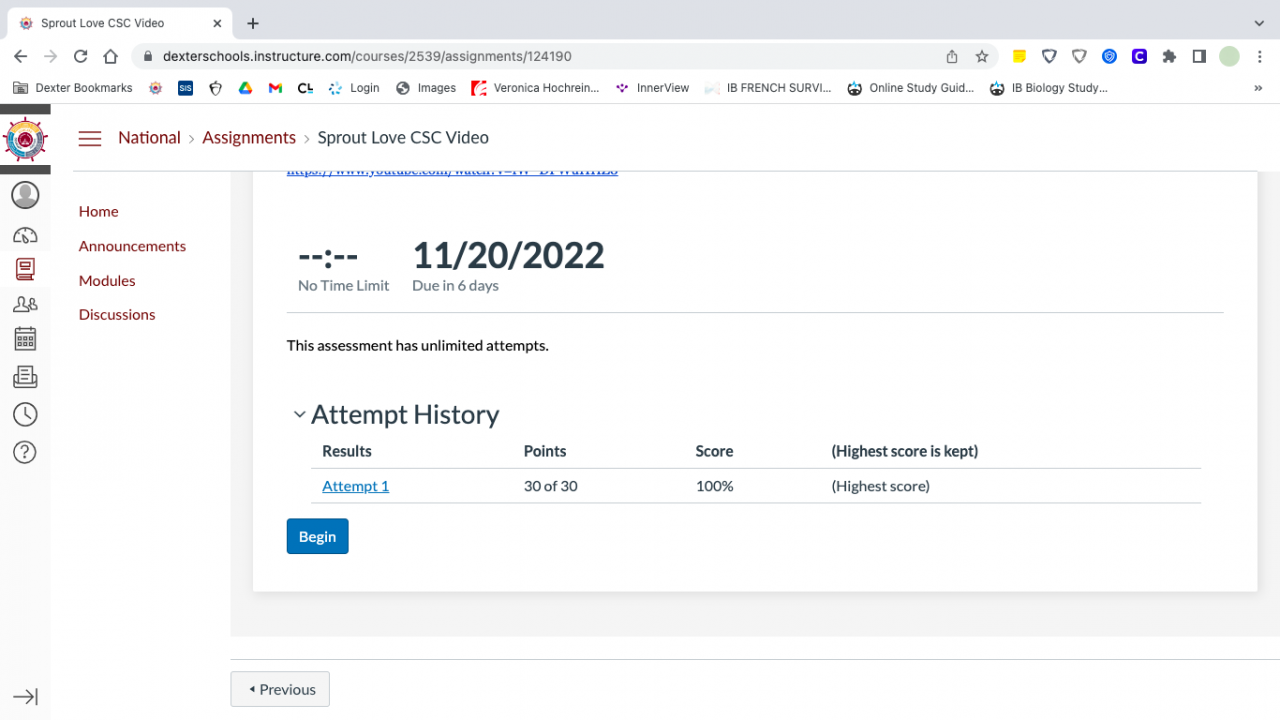
Task: Open the Courses book icon
Action: point(25,269)
